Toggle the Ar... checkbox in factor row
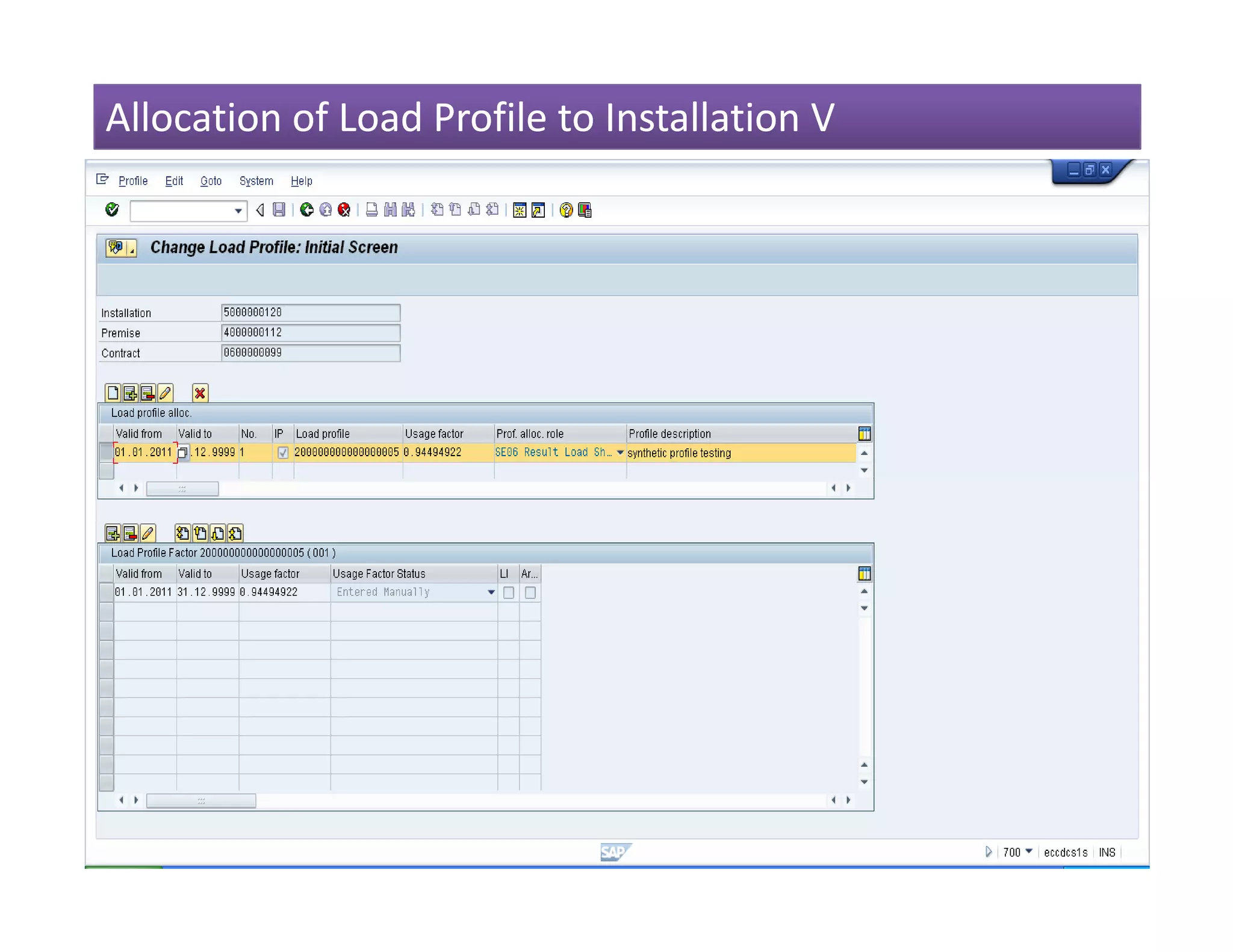1233x952 pixels. pyautogui.click(x=530, y=593)
